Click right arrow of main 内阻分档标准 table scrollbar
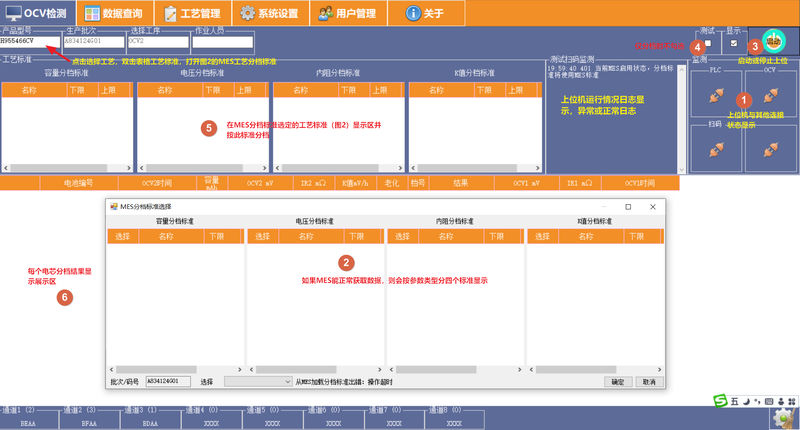The height and width of the screenshot is (430, 800). (x=400, y=168)
